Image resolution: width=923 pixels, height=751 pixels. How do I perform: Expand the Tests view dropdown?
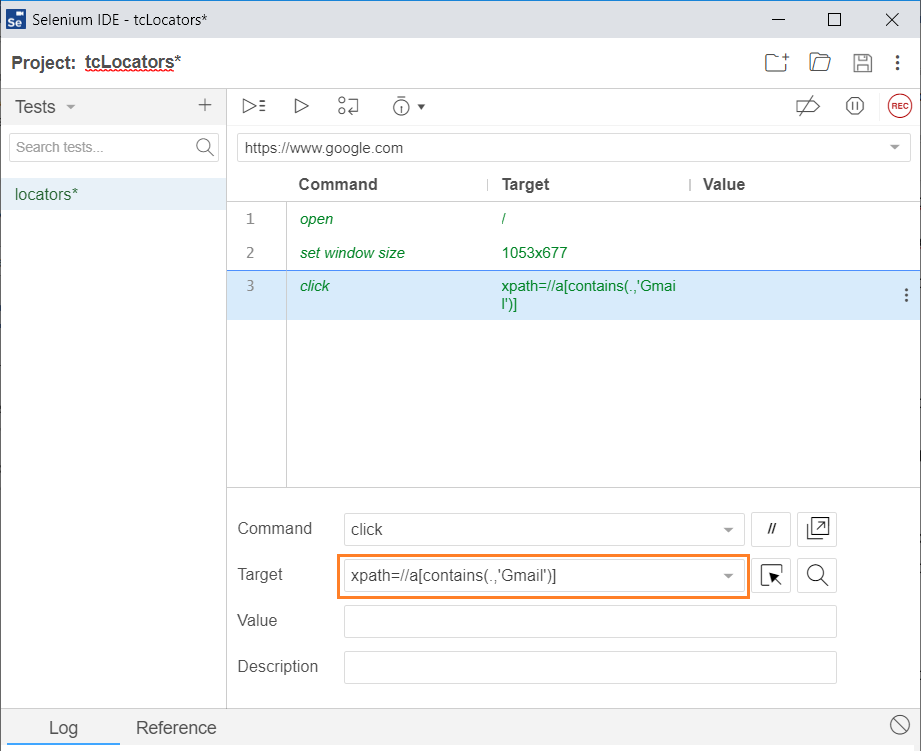tap(71, 107)
